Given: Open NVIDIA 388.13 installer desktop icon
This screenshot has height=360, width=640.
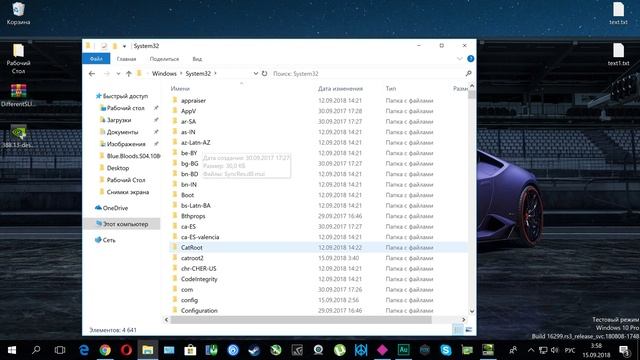Looking at the screenshot, I should coord(18,136).
